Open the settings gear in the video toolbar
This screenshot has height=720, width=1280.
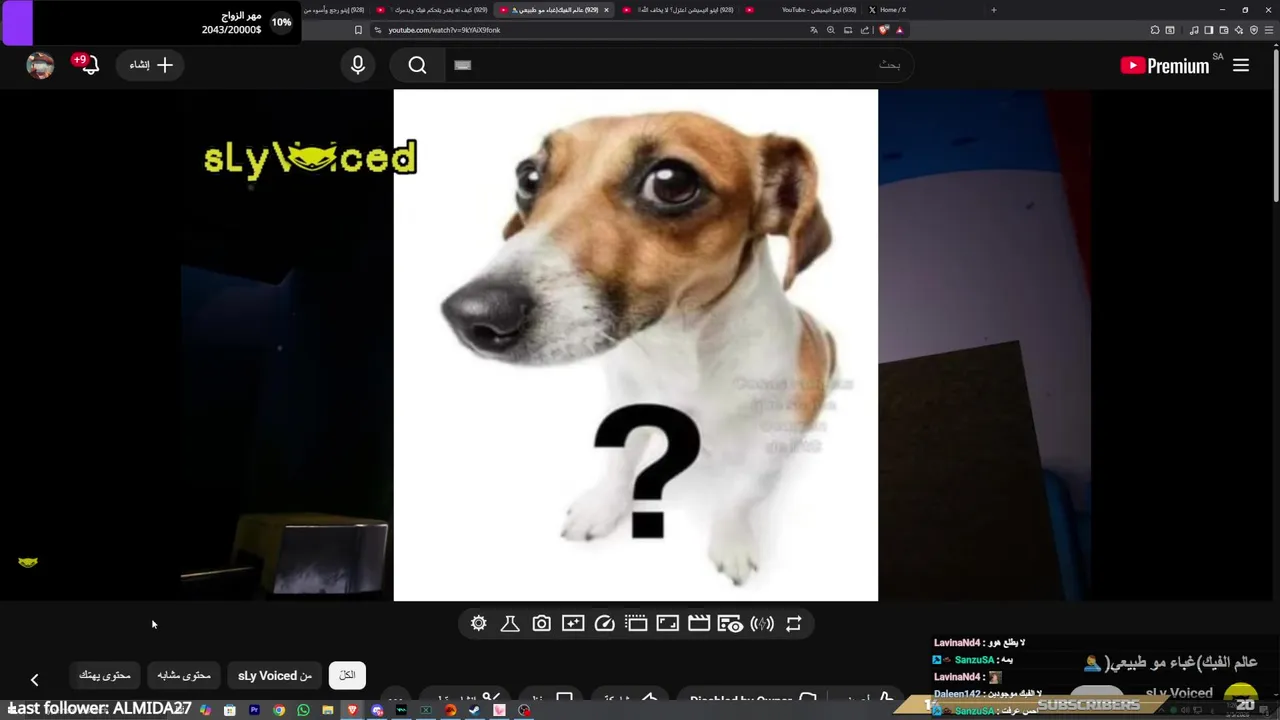(479, 624)
